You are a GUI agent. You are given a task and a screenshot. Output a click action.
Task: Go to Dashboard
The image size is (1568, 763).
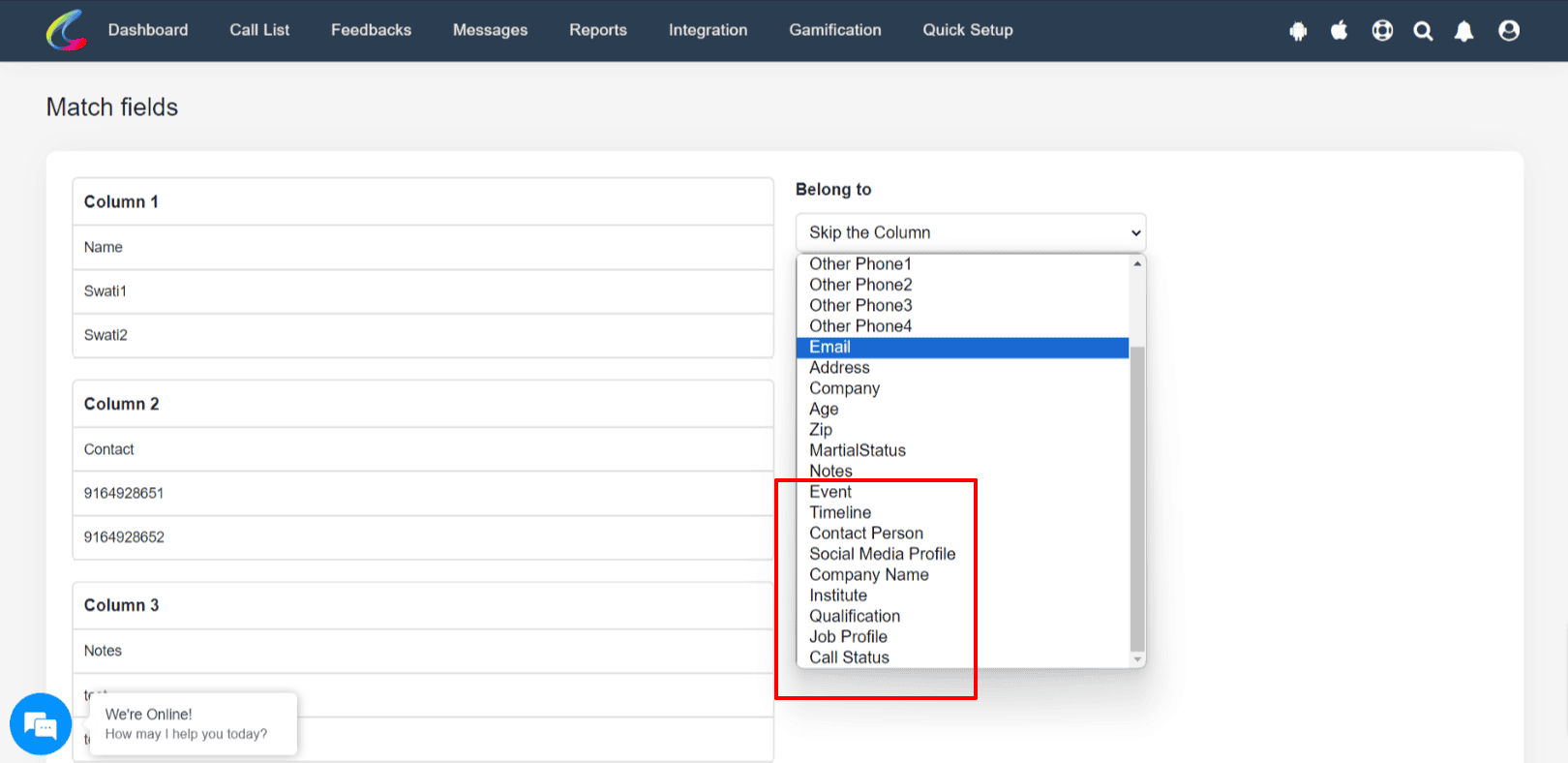[148, 30]
